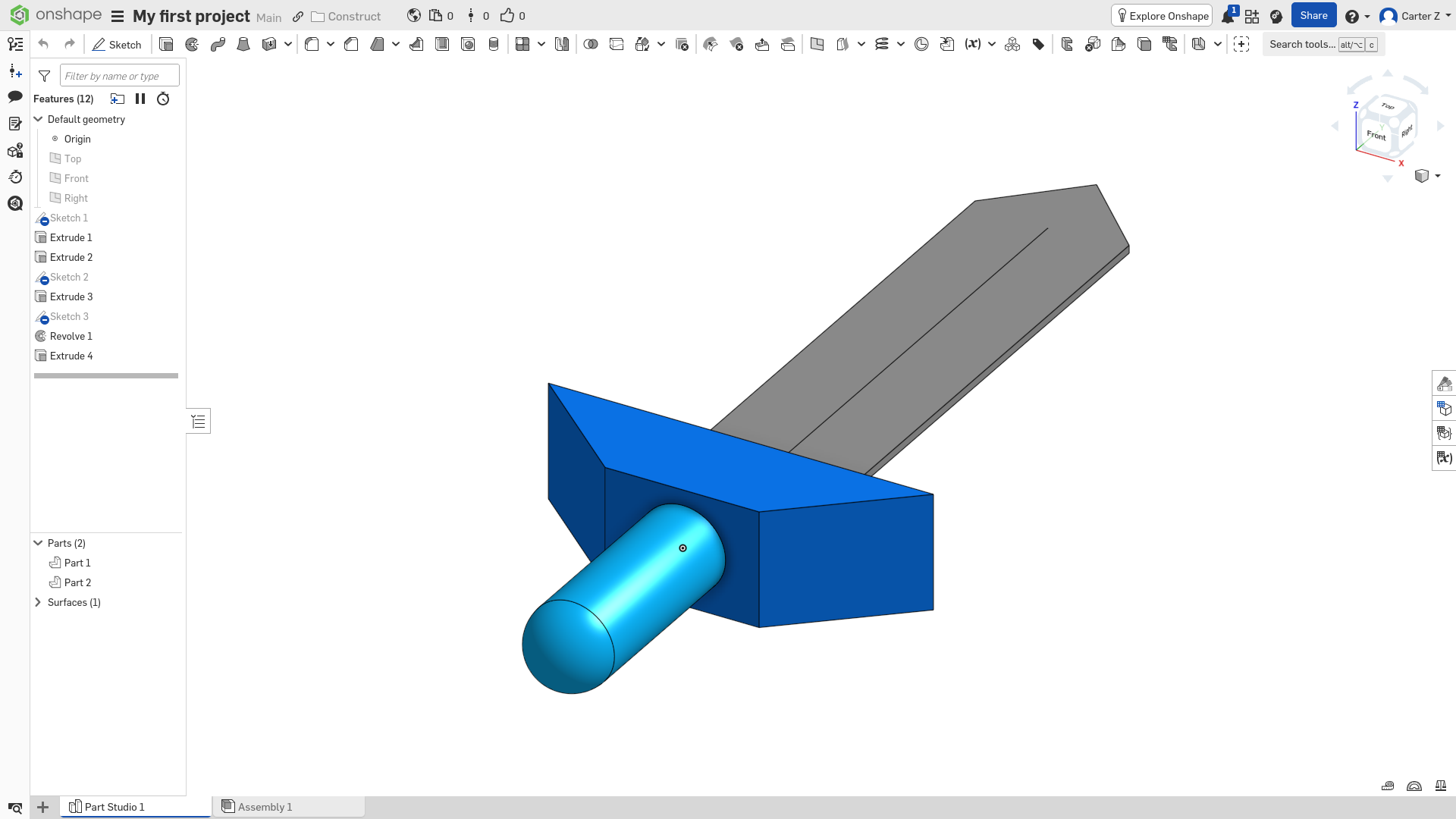Select the Extrude tool in toolbar

tap(166, 45)
